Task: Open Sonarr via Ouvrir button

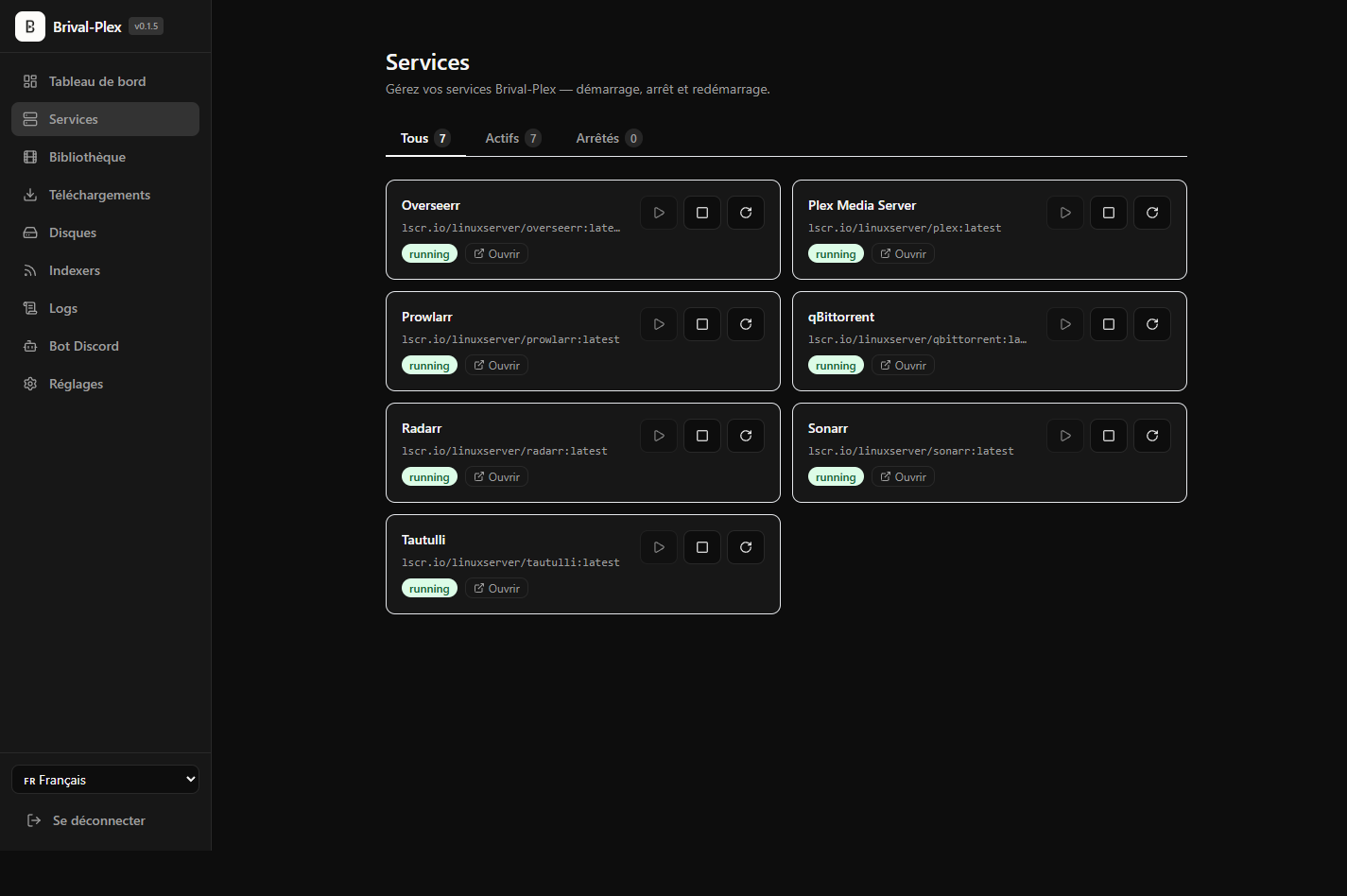Action: coord(903,477)
